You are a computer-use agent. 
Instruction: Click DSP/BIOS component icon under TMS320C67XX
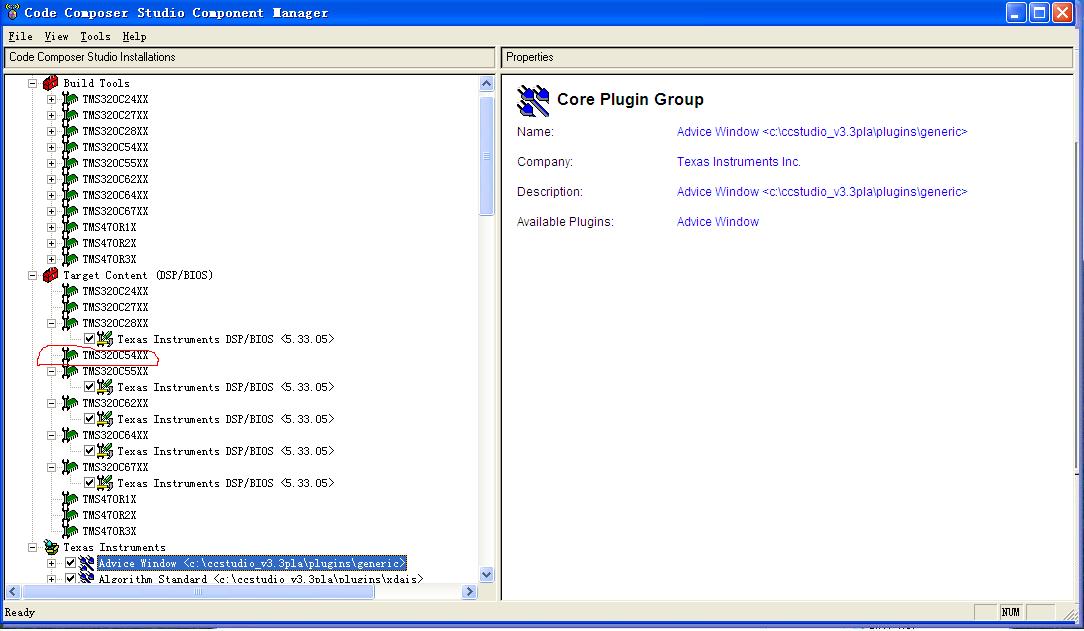pos(105,483)
